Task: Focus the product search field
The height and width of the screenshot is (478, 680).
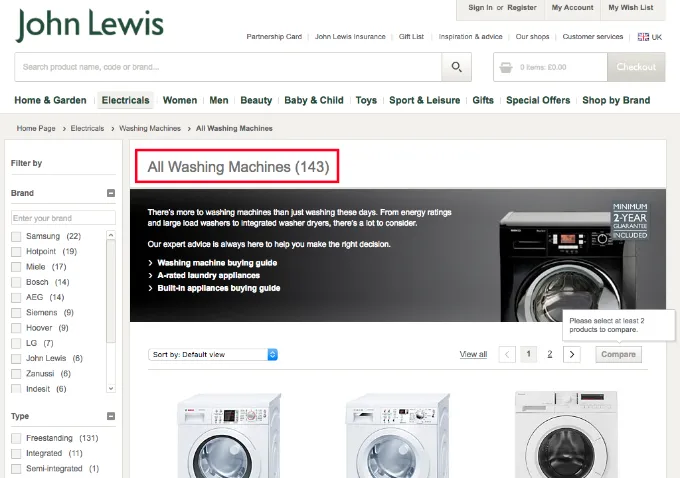Action: (x=228, y=67)
